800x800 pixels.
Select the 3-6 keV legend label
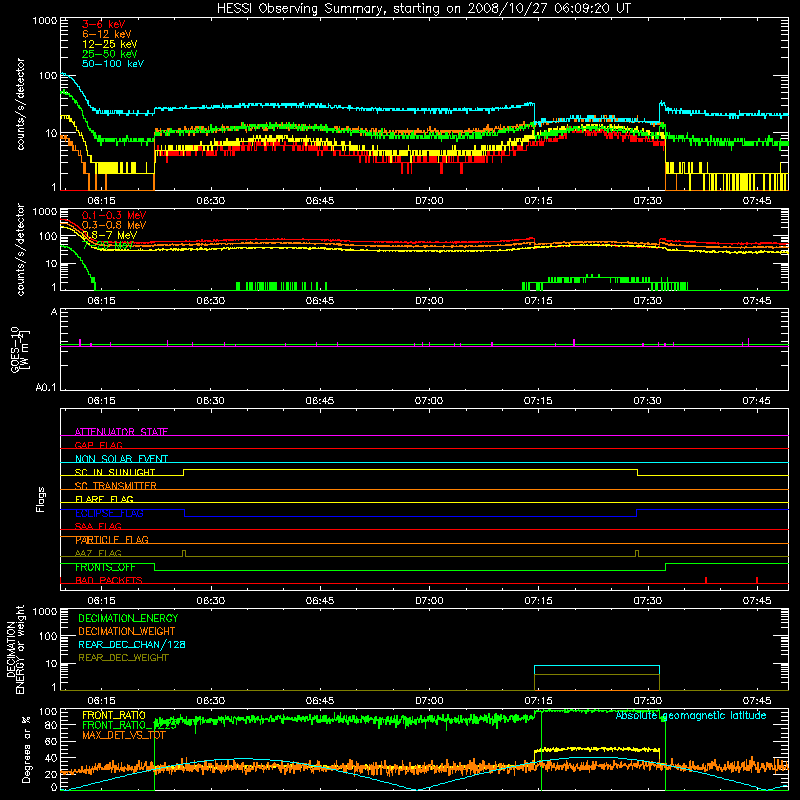[x=104, y=24]
